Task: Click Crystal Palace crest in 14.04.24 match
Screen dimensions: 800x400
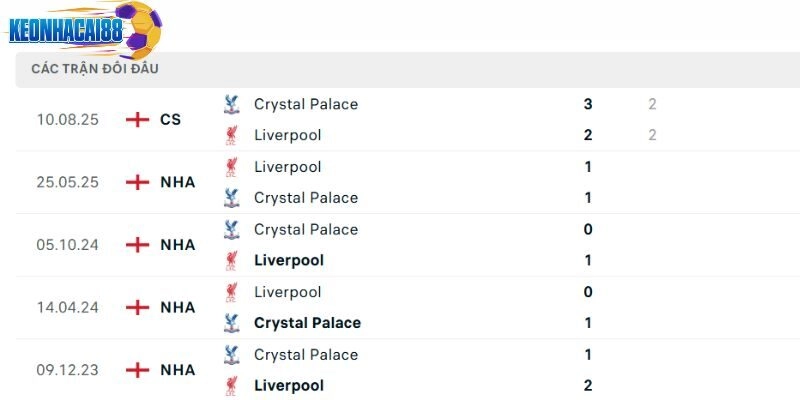Action: coord(232,323)
